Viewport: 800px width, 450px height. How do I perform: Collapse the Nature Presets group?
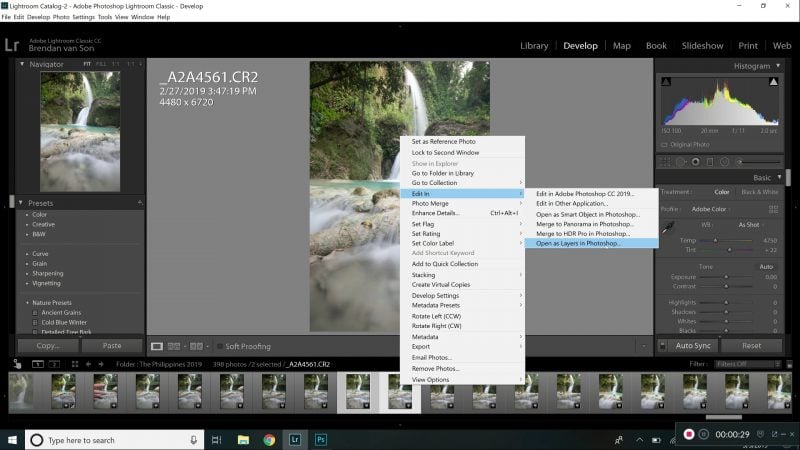[x=28, y=303]
